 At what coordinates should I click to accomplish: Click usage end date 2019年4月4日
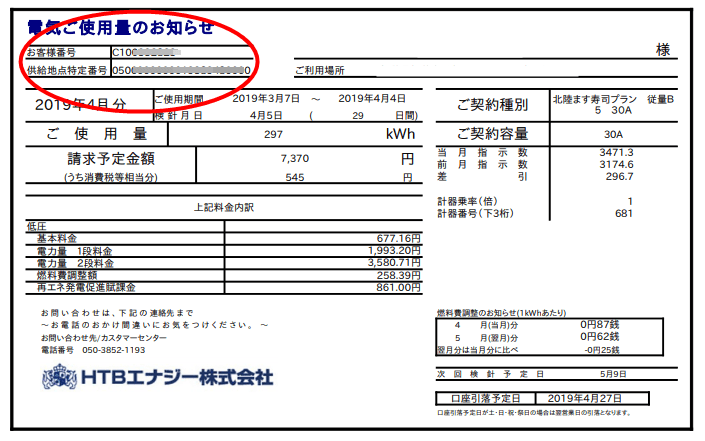372,99
